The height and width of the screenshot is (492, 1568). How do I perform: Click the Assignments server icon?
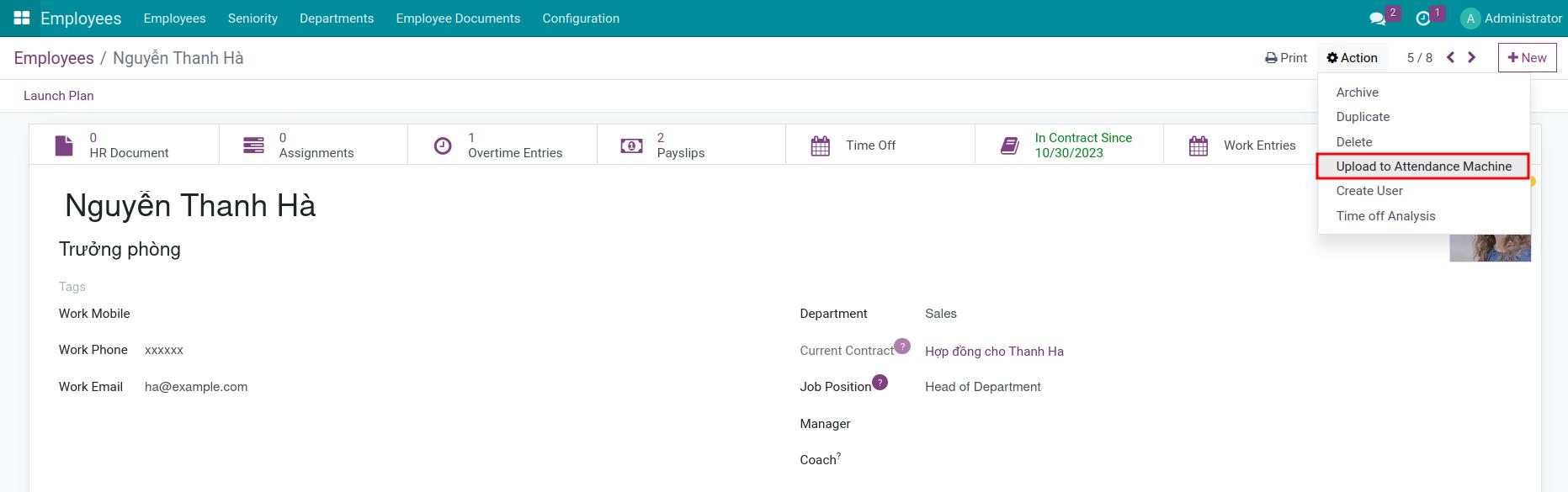253,145
